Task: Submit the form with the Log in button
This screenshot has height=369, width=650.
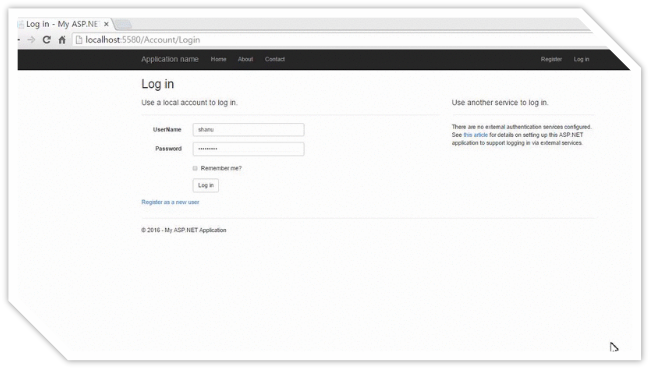Action: tap(206, 185)
